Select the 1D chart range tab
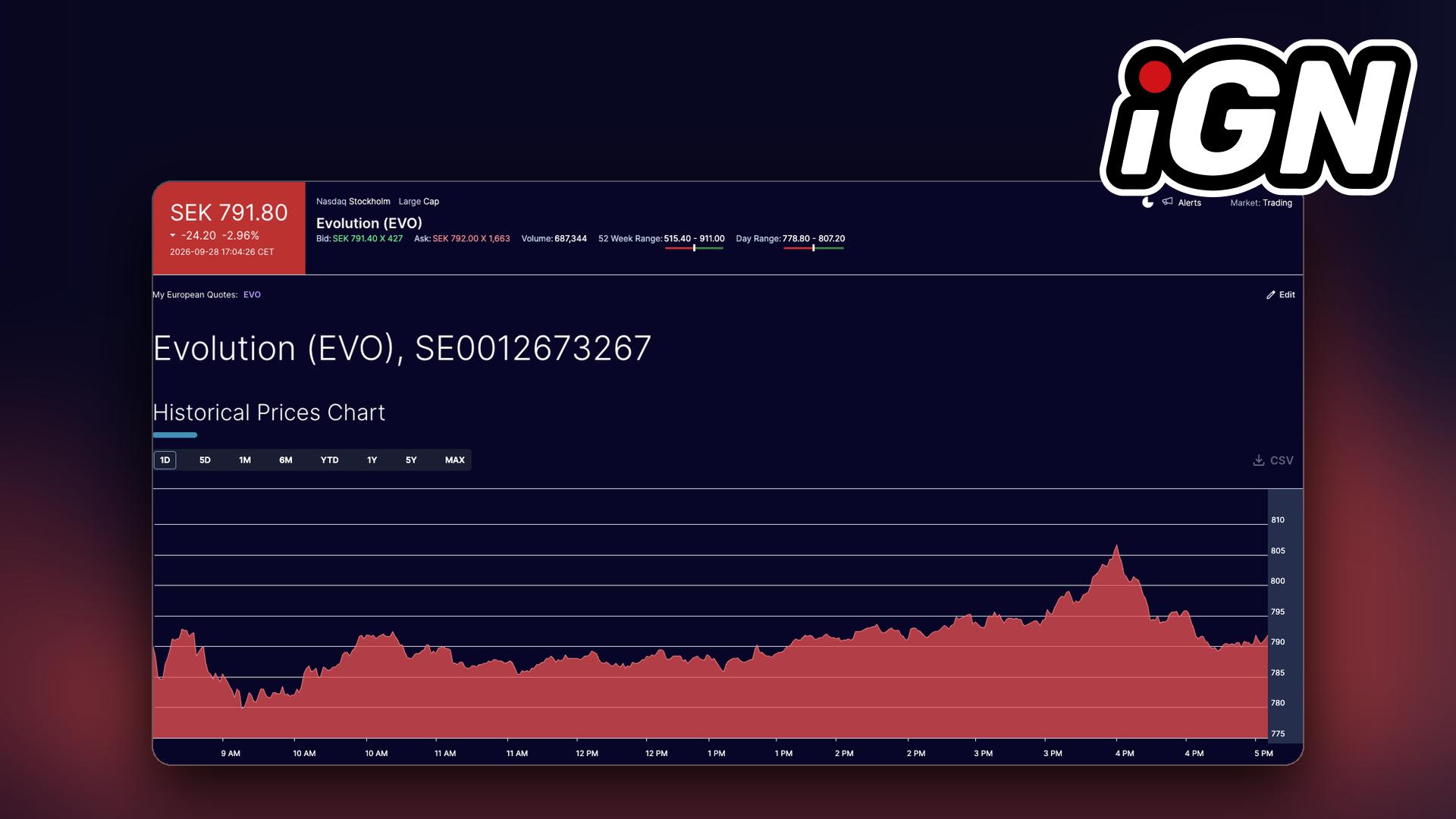Image resolution: width=1456 pixels, height=819 pixels. tap(165, 460)
